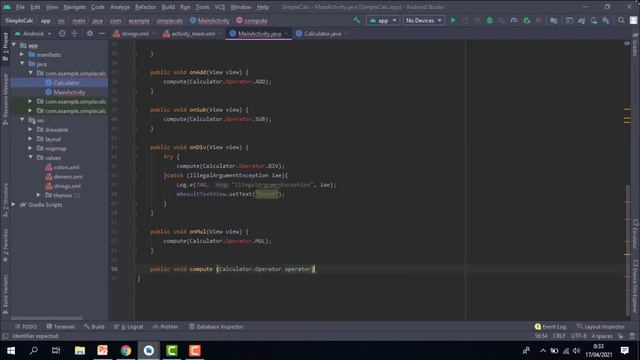Click the CRLF line separator status entry
The width and height of the screenshot is (640, 360).
pyautogui.click(x=559, y=336)
